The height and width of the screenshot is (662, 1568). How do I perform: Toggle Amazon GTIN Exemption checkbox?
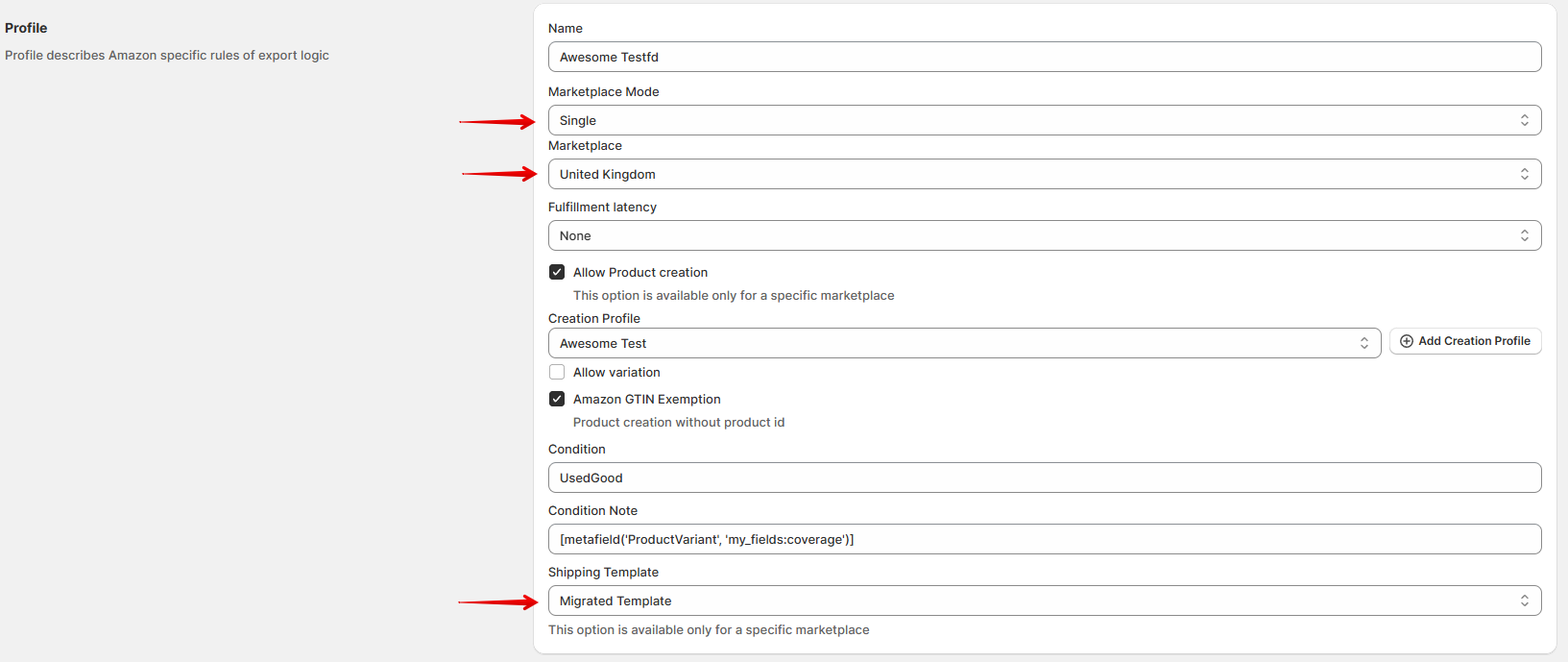[557, 399]
